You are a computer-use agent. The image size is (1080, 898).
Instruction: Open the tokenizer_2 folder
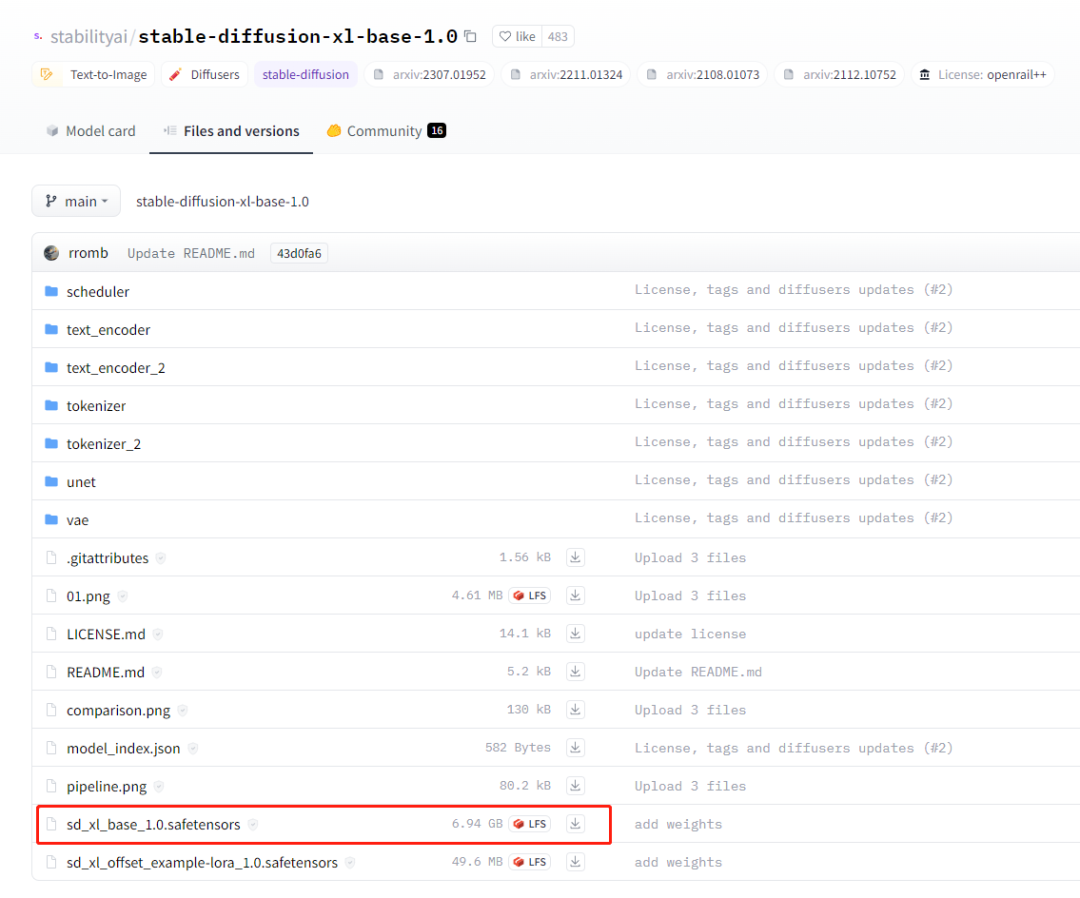[x=103, y=444]
